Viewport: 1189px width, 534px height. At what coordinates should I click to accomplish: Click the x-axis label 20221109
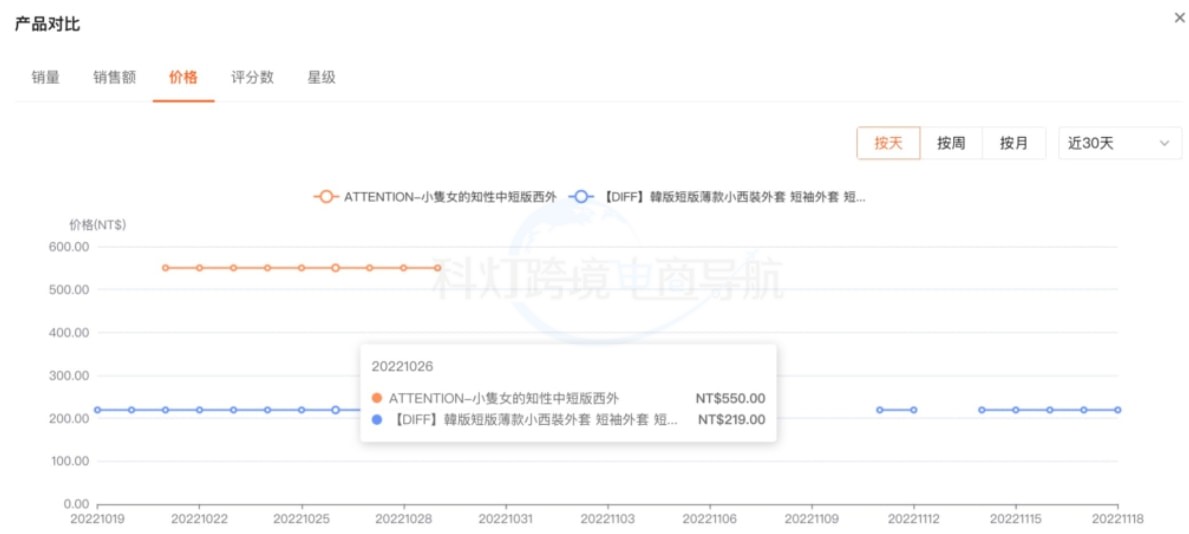point(811,520)
